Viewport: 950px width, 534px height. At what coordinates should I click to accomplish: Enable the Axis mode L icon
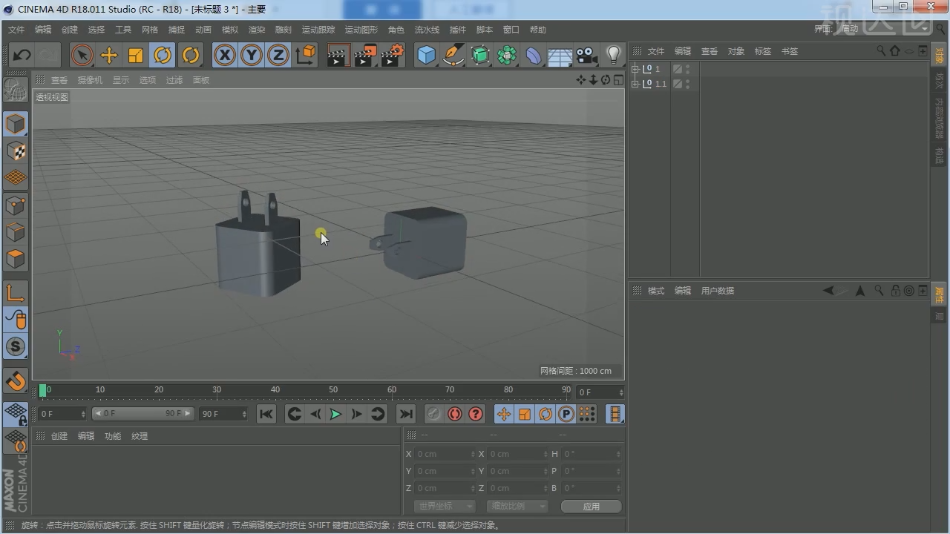click(15, 293)
